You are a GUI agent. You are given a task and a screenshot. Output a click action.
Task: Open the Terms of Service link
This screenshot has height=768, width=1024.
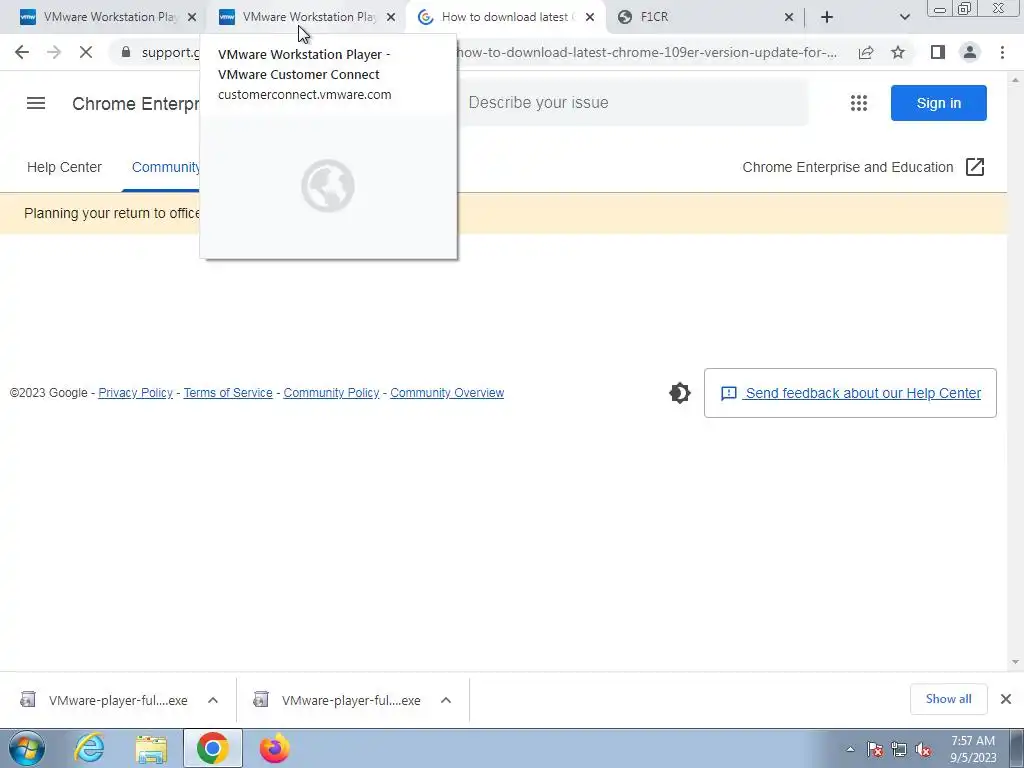pyautogui.click(x=228, y=392)
